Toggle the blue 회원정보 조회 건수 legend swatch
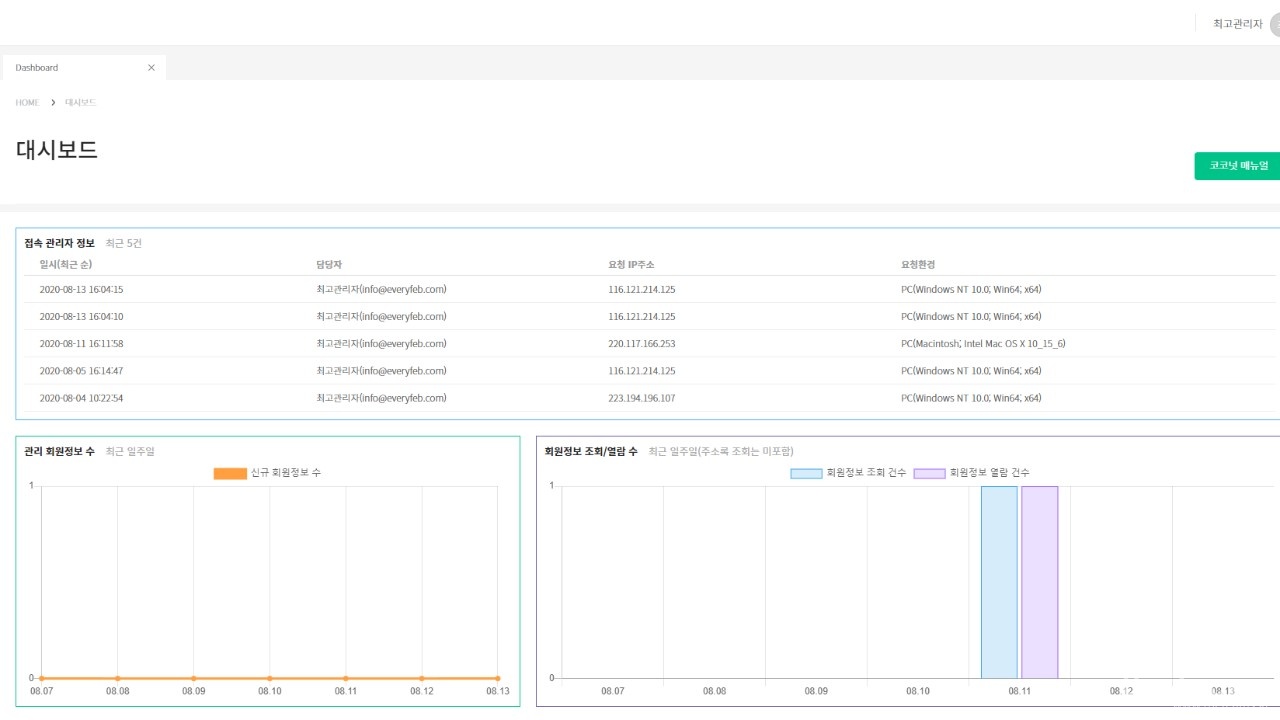Image resolution: width=1280 pixels, height=720 pixels. (806, 473)
